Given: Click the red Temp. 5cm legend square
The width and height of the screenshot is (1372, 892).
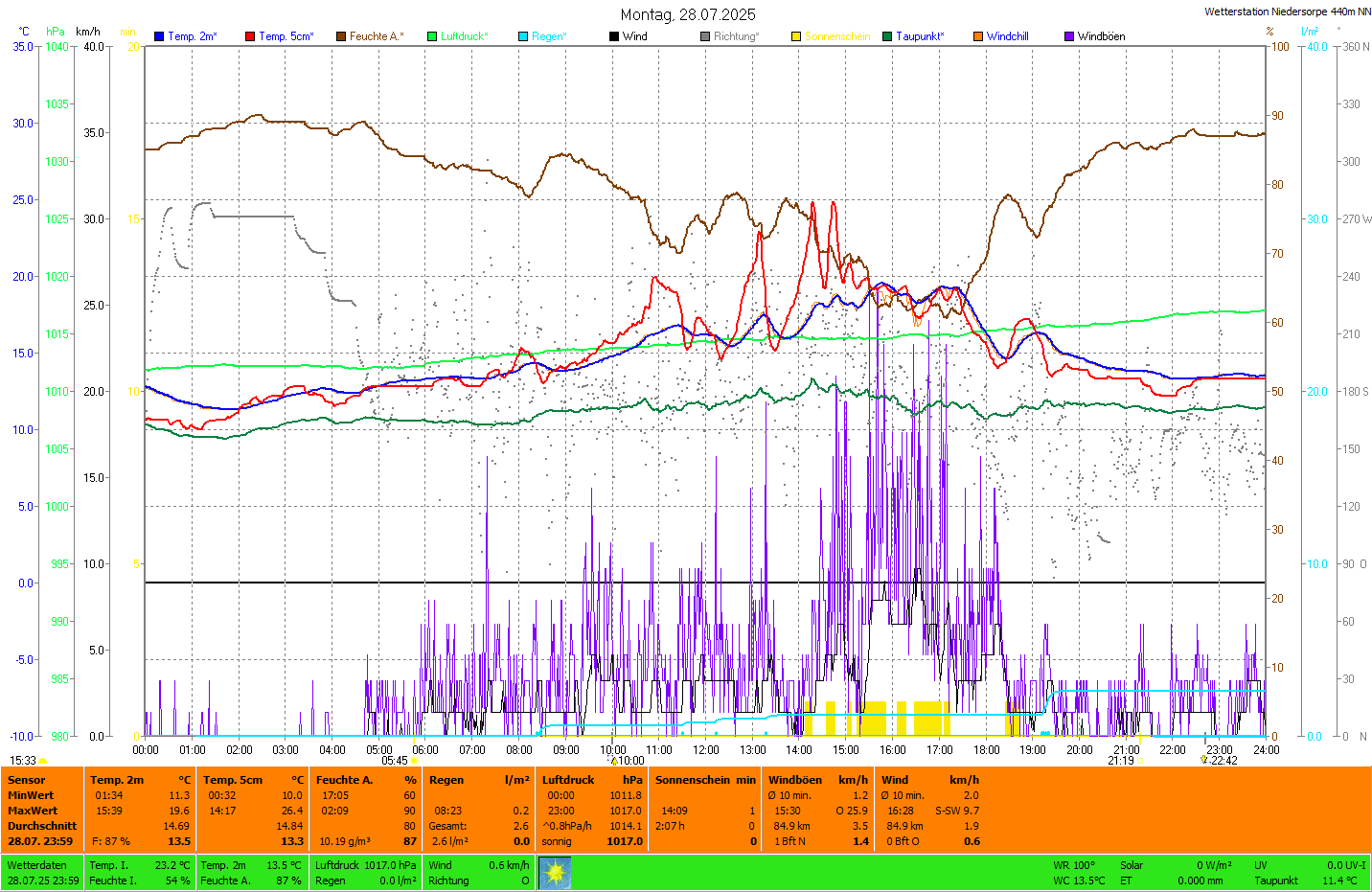Looking at the screenshot, I should pos(250,36).
